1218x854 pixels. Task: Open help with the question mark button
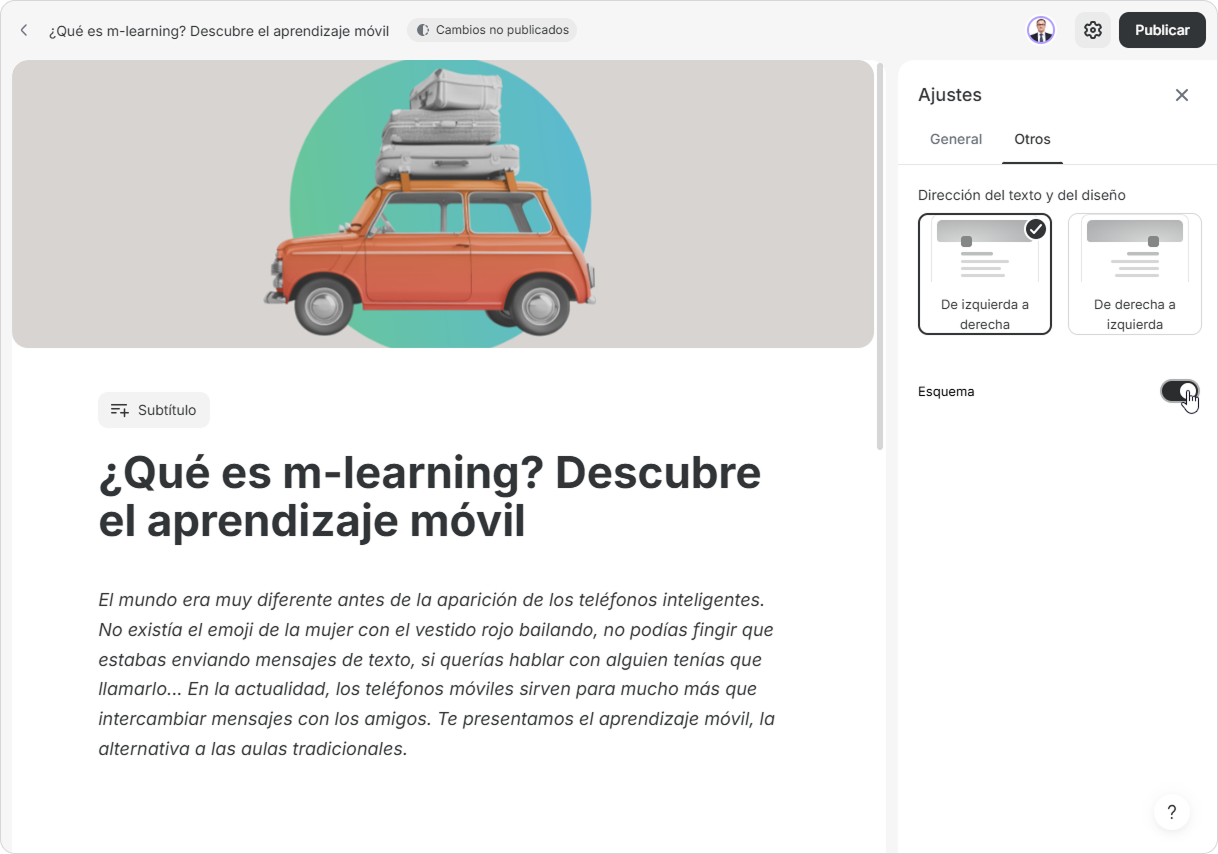1171,812
